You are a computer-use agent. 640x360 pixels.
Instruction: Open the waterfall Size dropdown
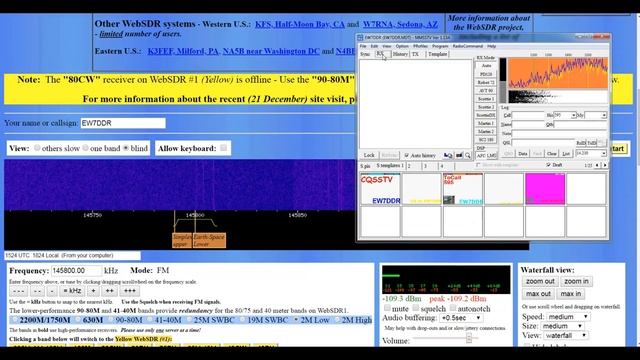pos(562,326)
